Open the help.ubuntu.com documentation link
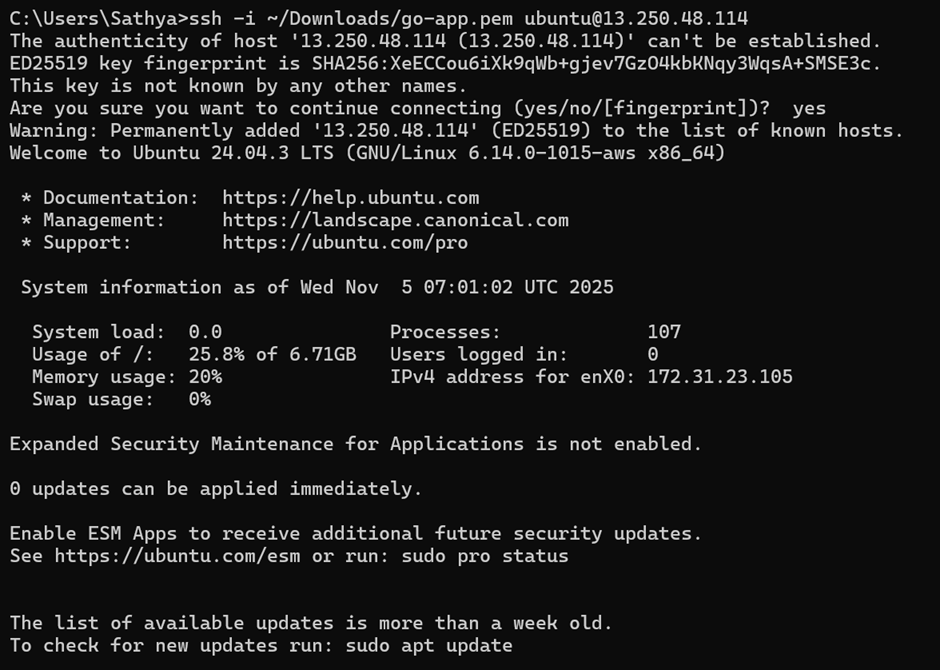This screenshot has width=940, height=670. 350,198
